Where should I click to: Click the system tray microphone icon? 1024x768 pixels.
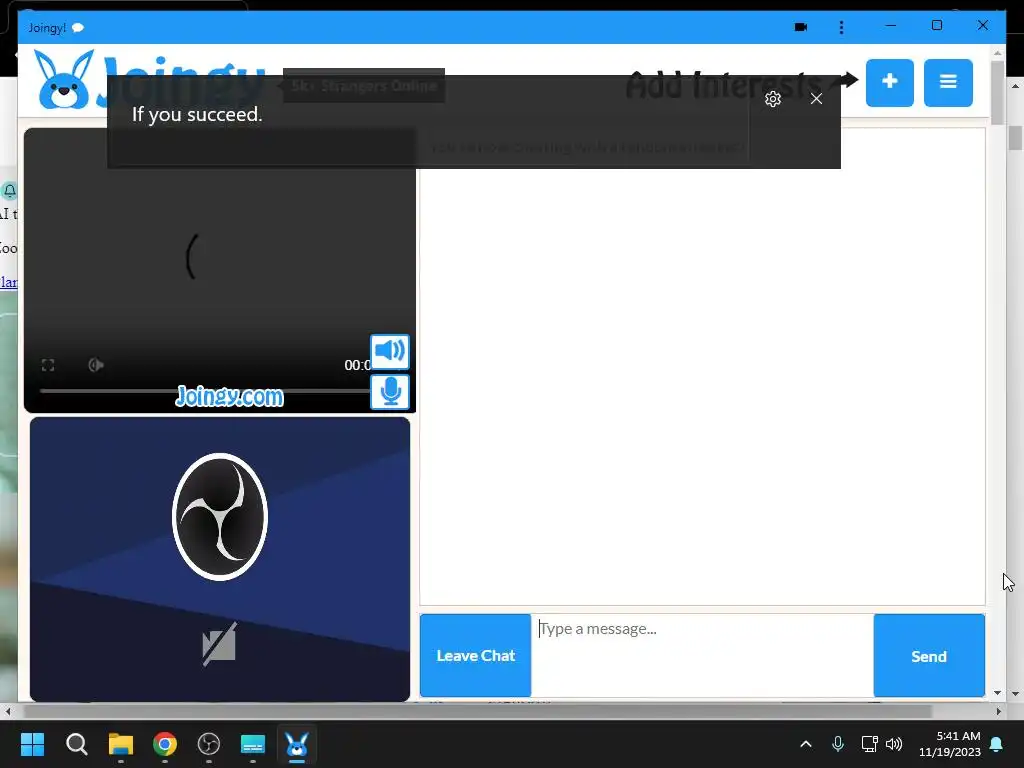tap(838, 744)
